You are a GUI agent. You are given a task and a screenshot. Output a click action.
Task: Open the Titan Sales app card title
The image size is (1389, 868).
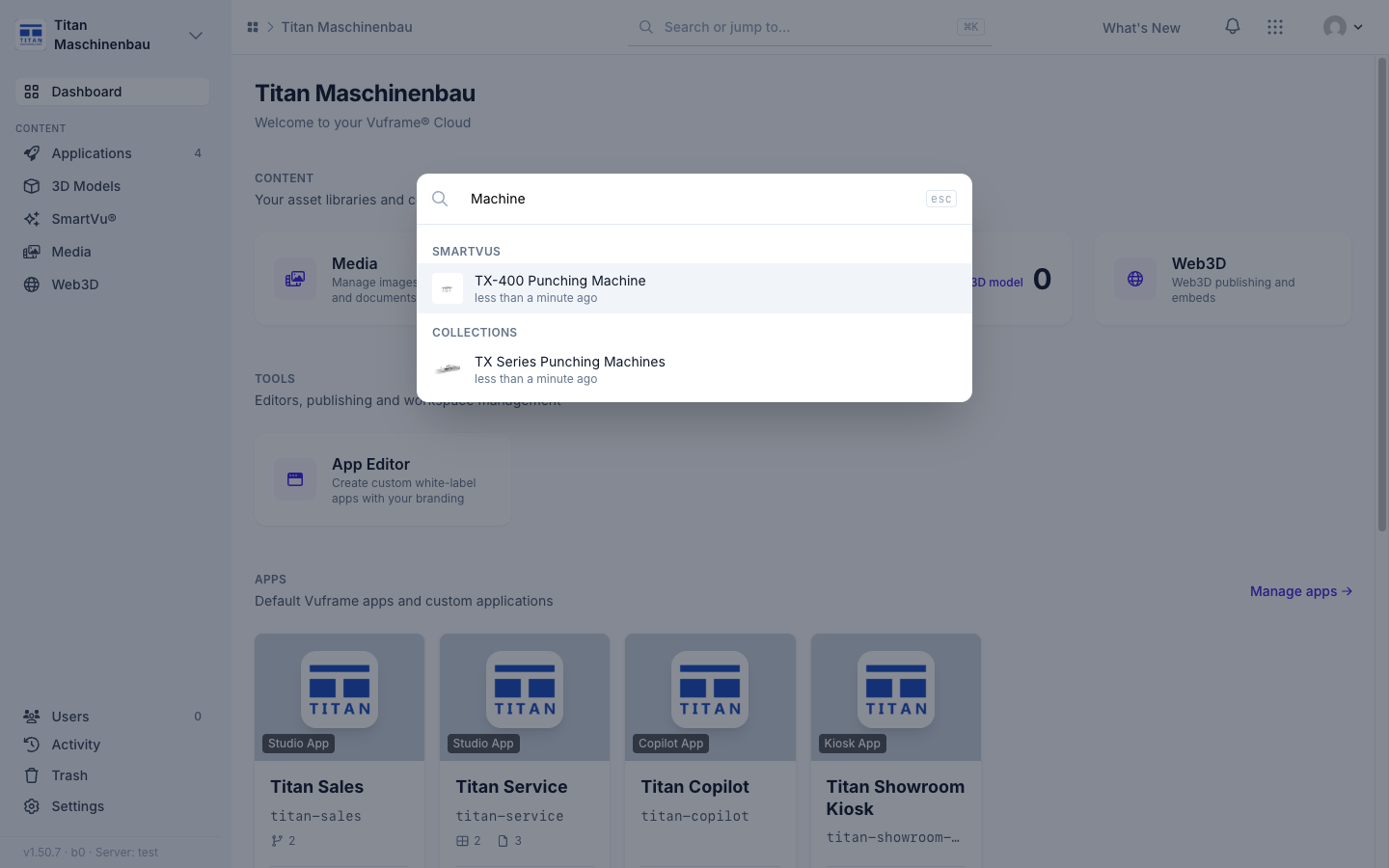pos(317,787)
